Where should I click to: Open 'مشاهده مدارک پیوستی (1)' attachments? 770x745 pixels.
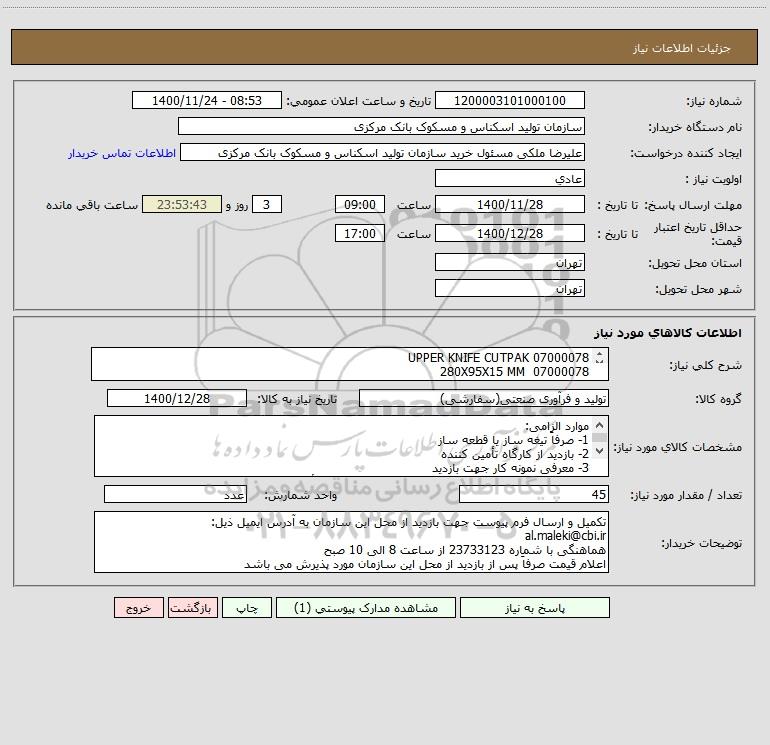point(366,608)
